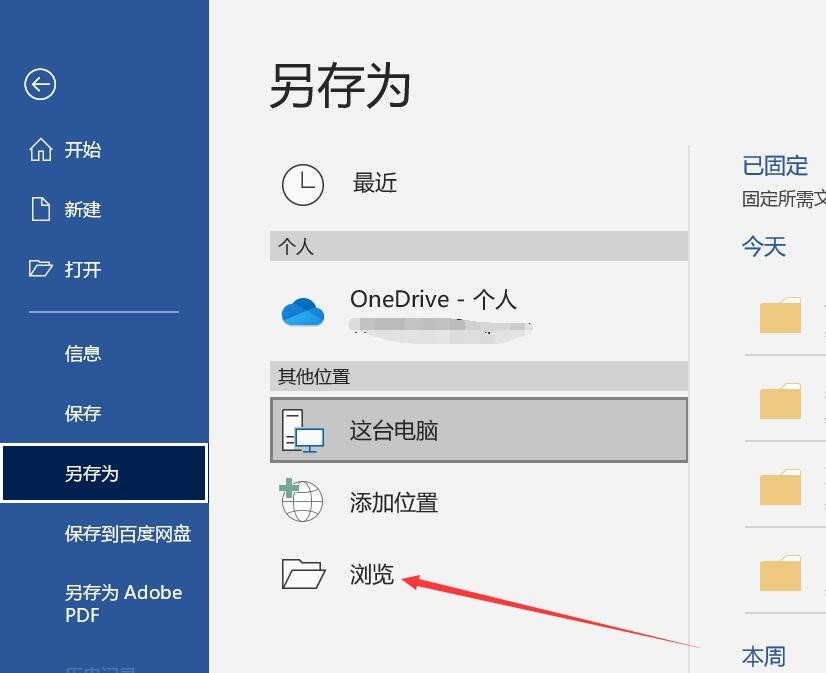
Task: Click the 添加位置 globe icon
Action: [x=302, y=502]
